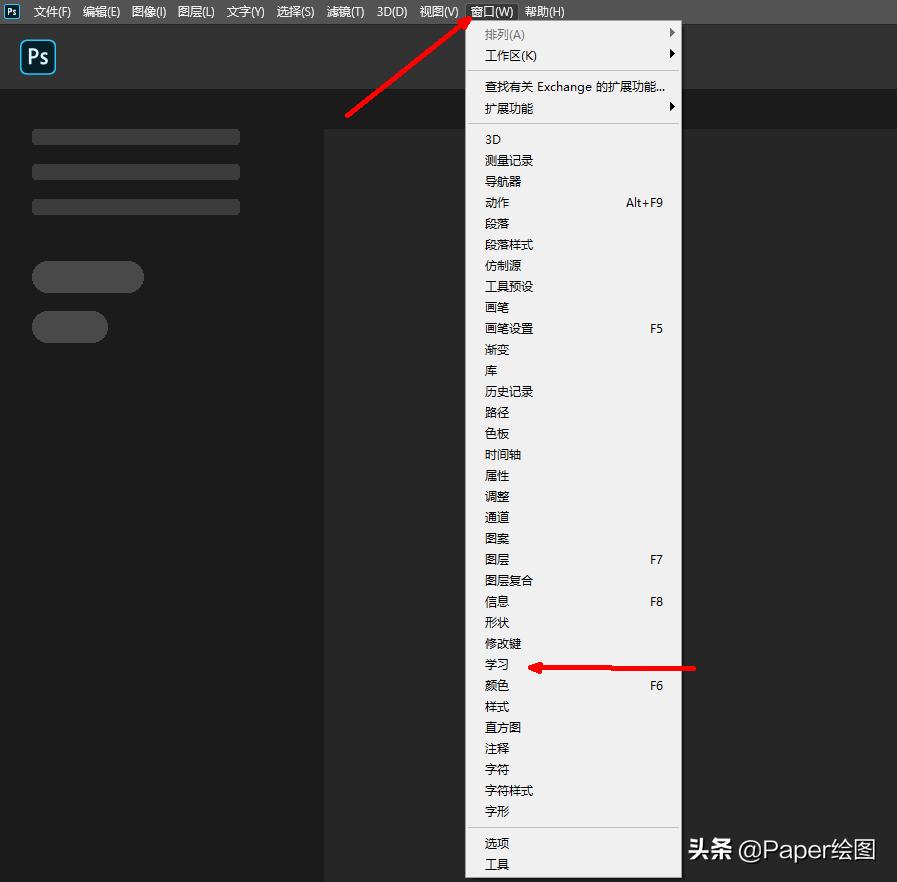Click the Photoshop home icon

[x=37, y=57]
